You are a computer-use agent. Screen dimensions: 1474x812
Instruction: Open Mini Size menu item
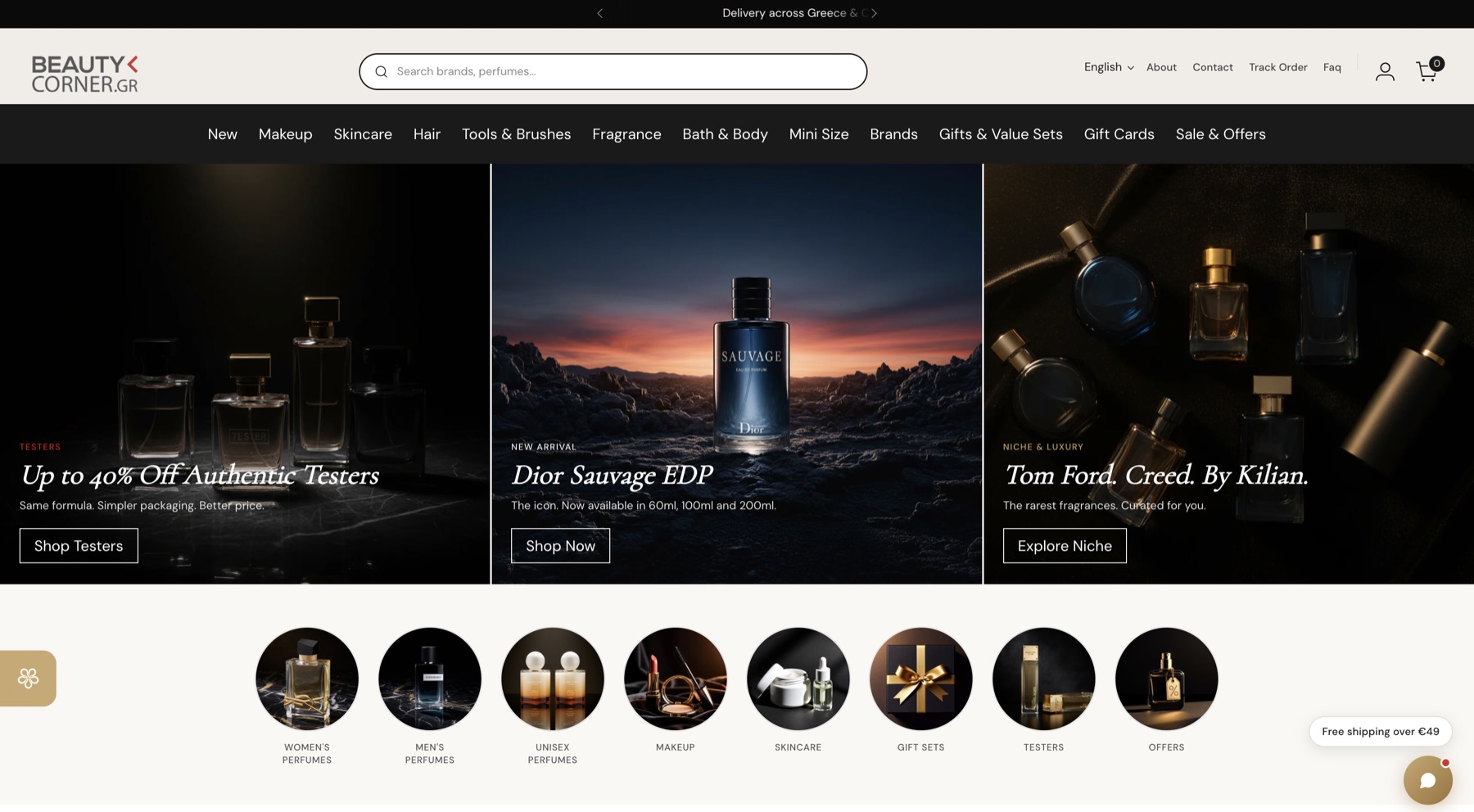[x=819, y=134]
